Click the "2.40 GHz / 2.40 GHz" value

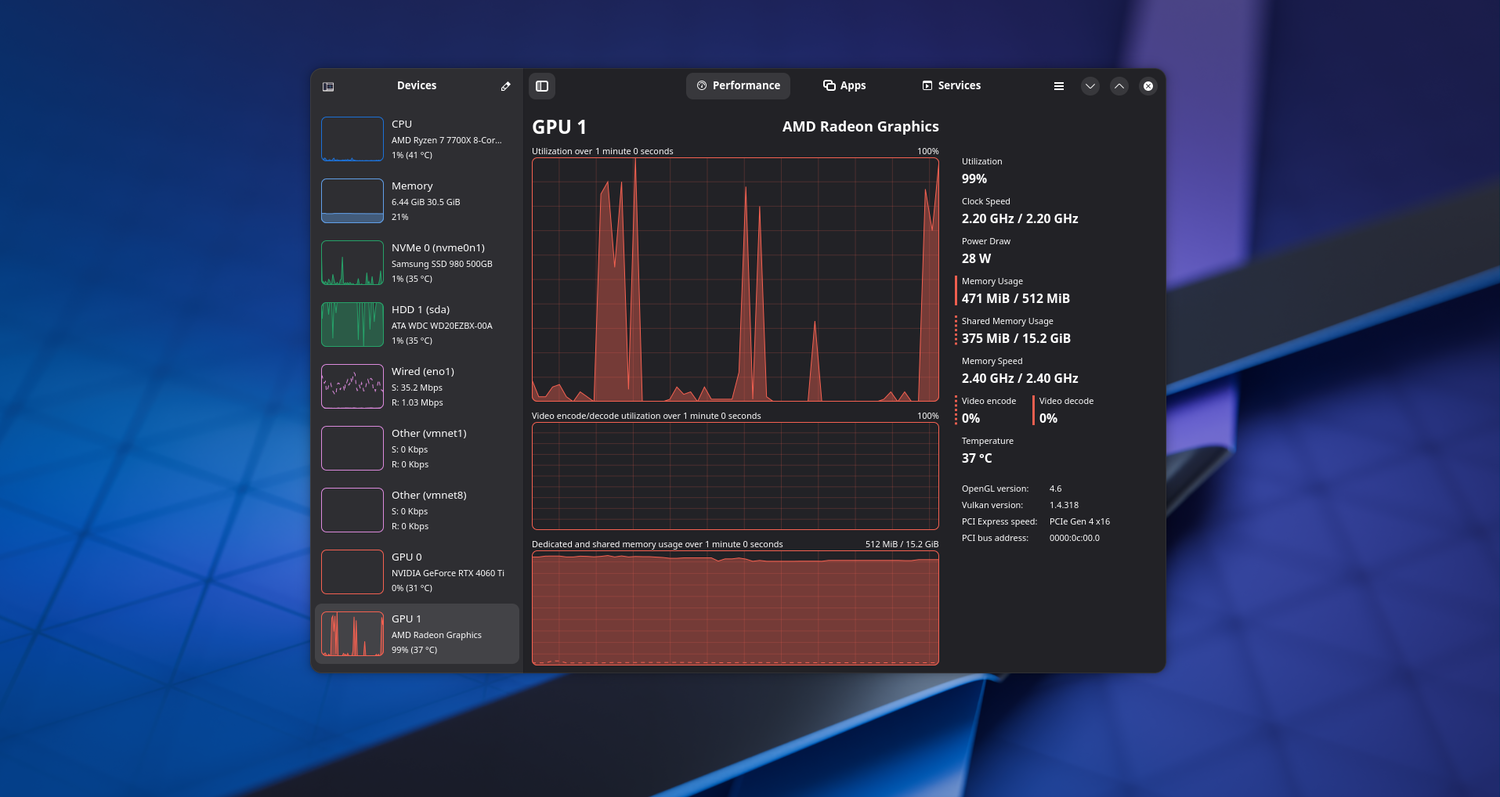pyautogui.click(x=1020, y=379)
